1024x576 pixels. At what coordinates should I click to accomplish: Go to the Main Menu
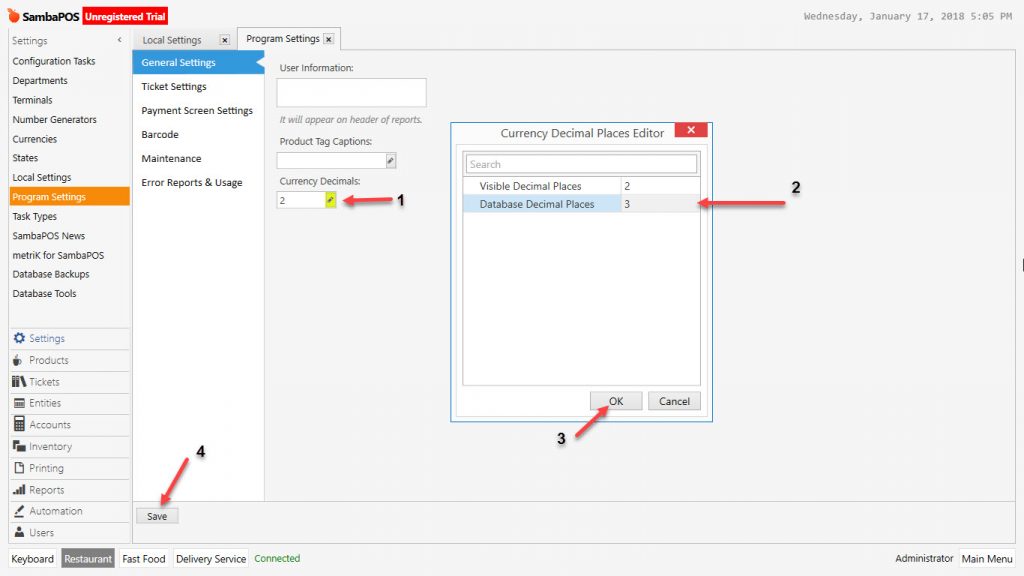pyautogui.click(x=987, y=559)
